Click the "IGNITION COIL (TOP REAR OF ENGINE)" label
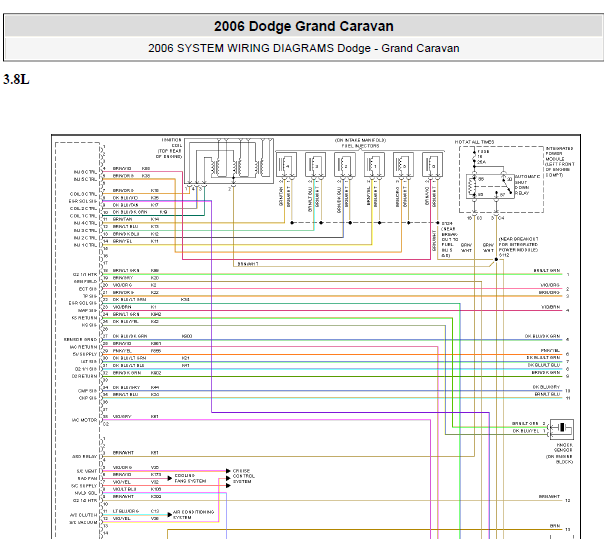This screenshot has height=539, width=604. (170, 148)
